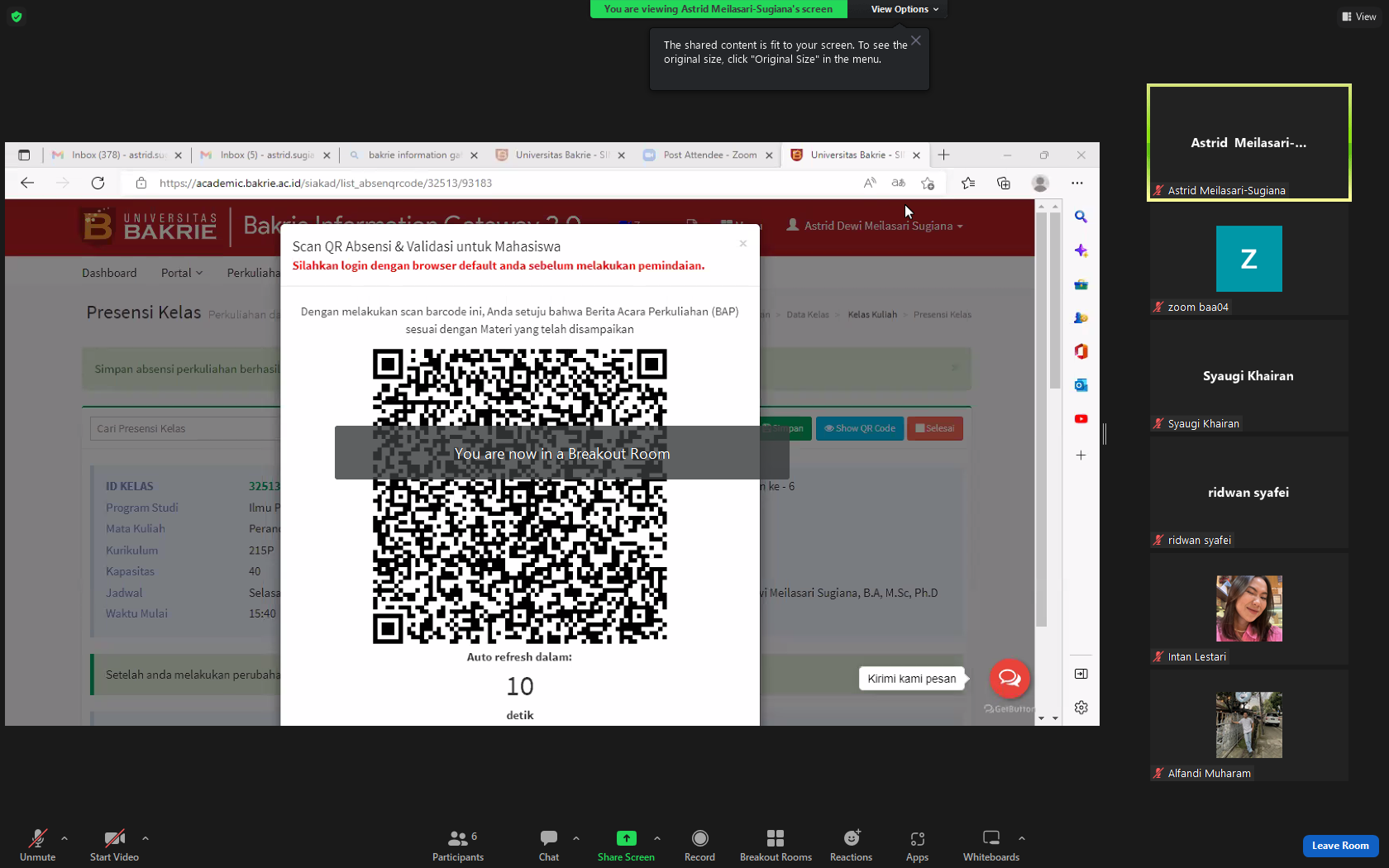Leave the breakout room
The height and width of the screenshot is (868, 1389).
(x=1340, y=846)
